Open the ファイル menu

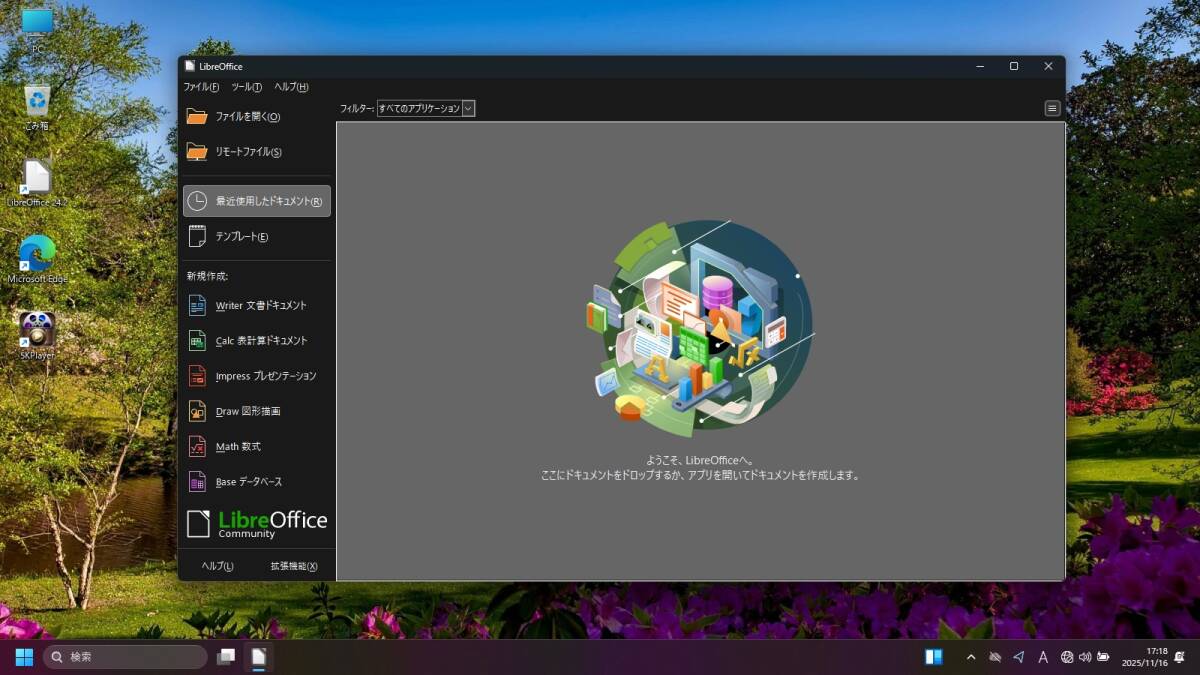pos(201,87)
